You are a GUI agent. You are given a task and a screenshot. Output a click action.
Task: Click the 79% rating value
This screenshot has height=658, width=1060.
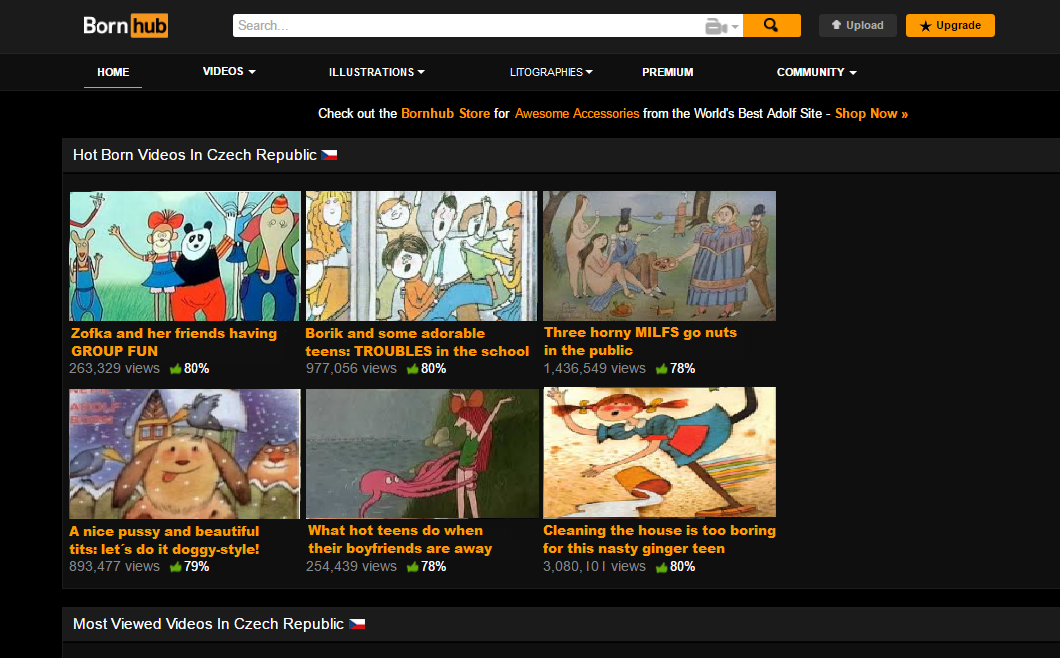tap(197, 567)
